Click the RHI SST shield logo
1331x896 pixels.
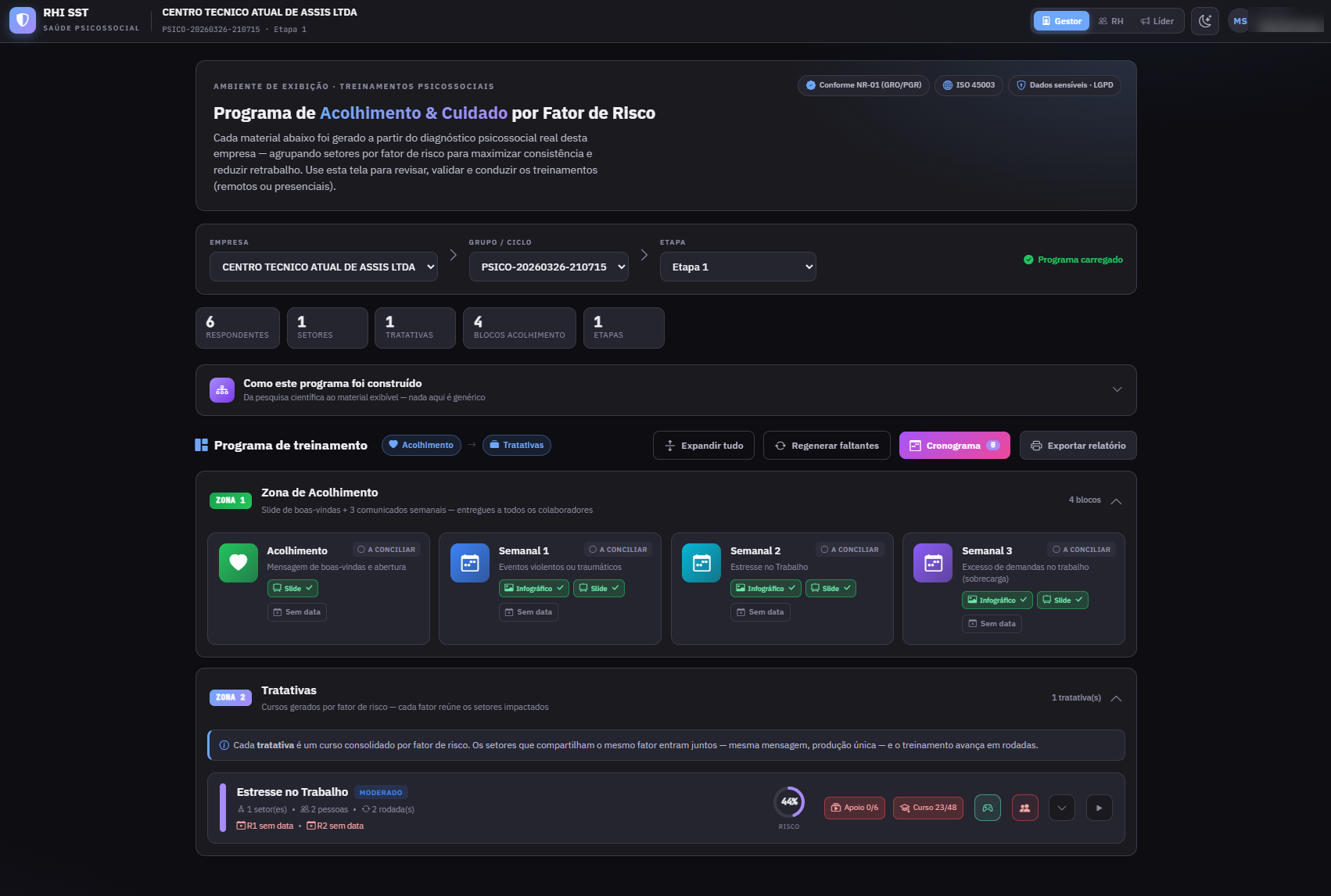tap(23, 20)
